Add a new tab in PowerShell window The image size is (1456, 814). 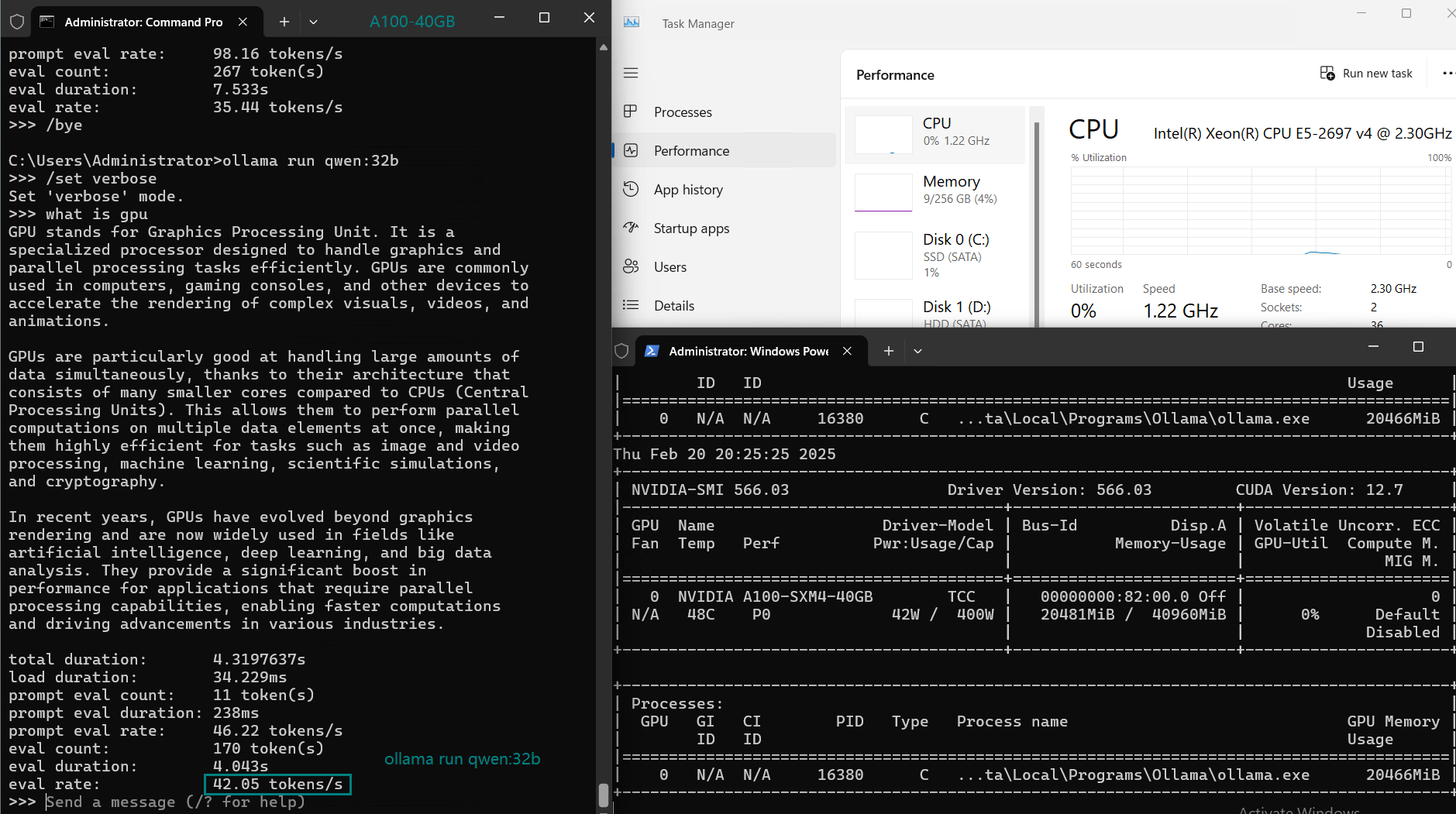889,351
